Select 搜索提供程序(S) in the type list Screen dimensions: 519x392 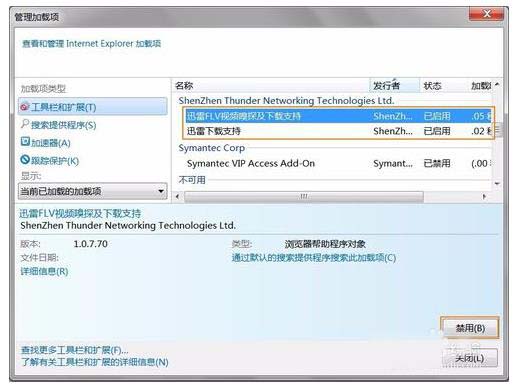[x=63, y=125]
